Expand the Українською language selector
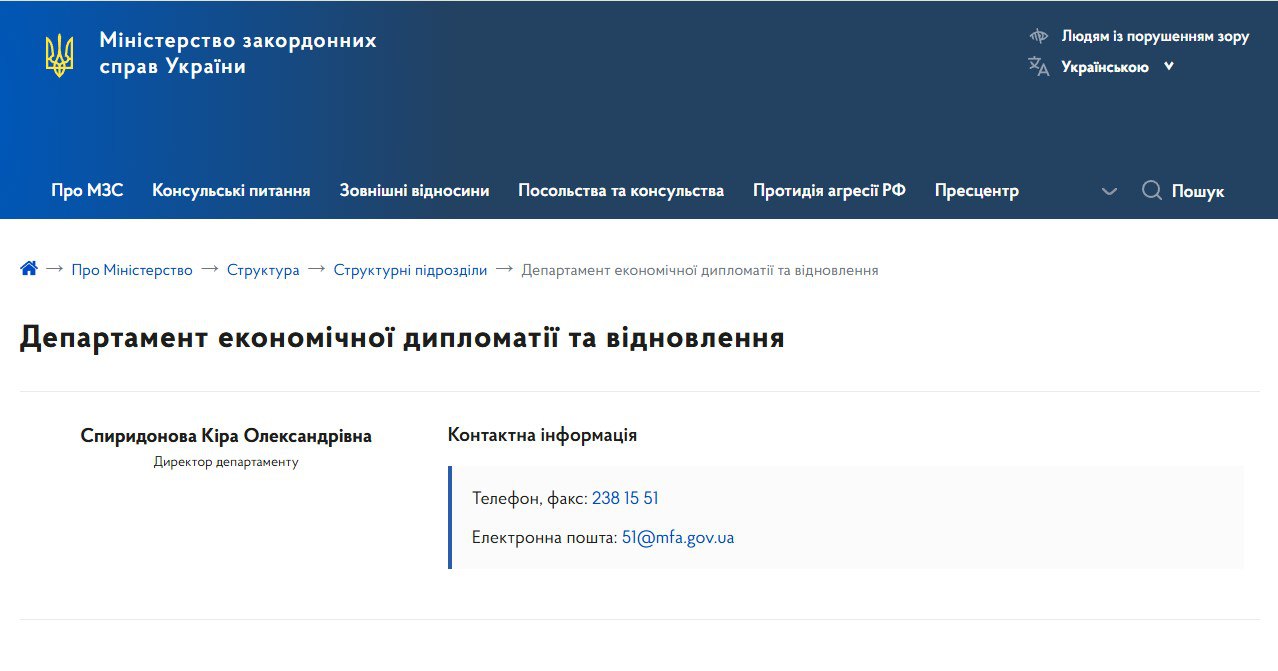Image resolution: width=1278 pixels, height=671 pixels. tap(1104, 66)
